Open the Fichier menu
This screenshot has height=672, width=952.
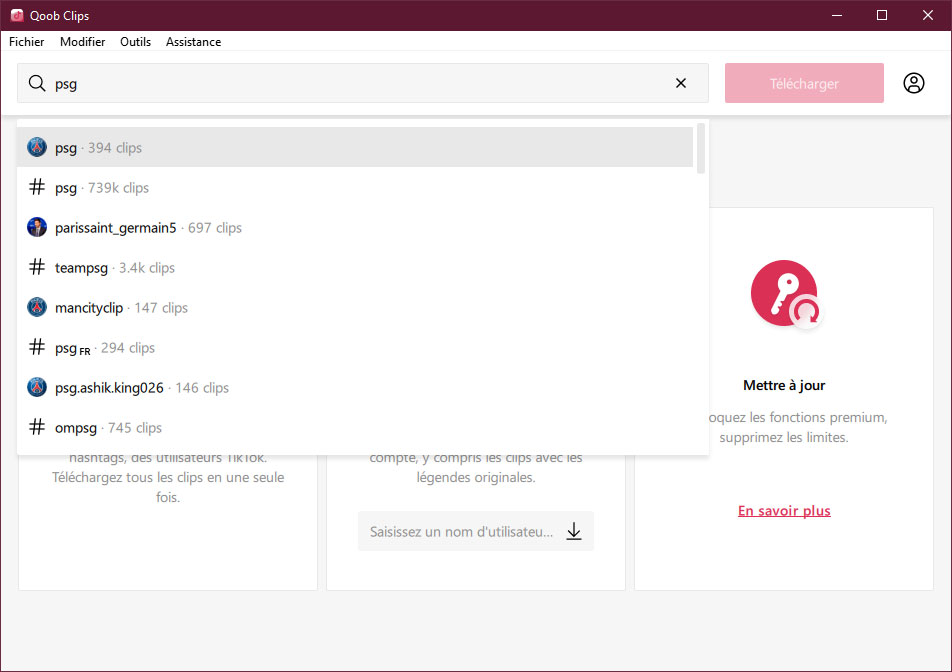(27, 42)
